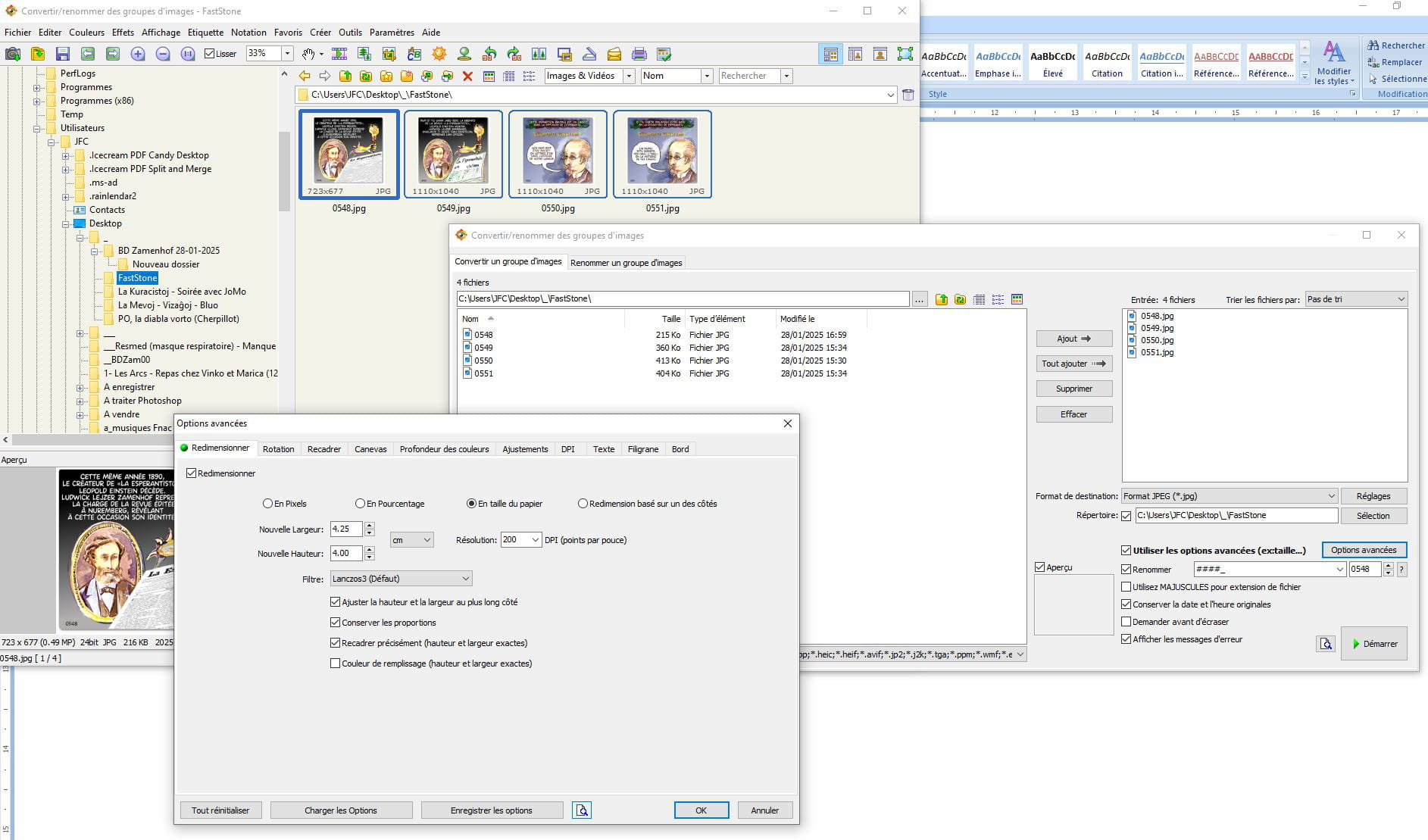Click the camera acquire icon in FastStone toolbar

pyautogui.click(x=13, y=54)
